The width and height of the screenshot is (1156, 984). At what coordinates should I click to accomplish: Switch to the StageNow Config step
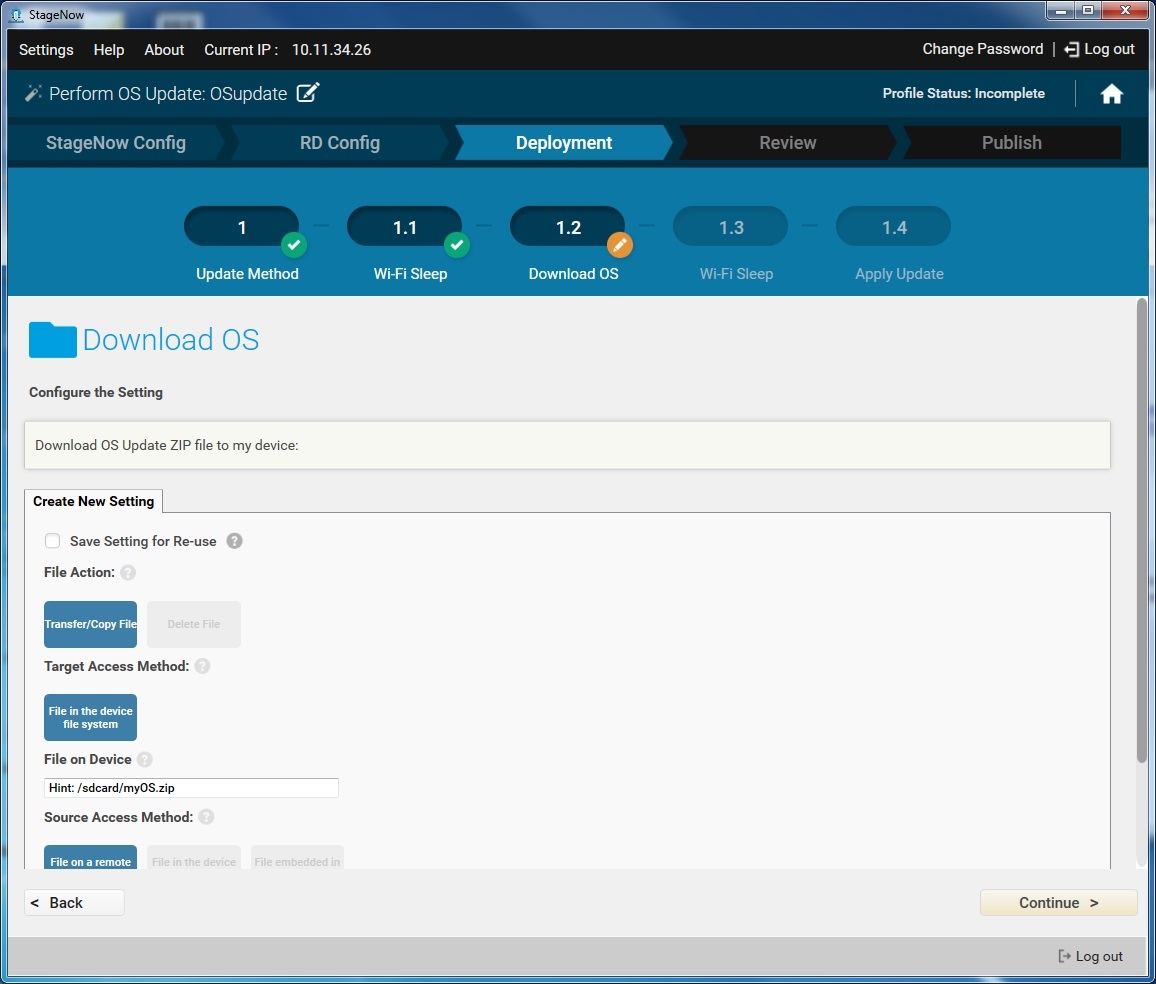point(116,143)
